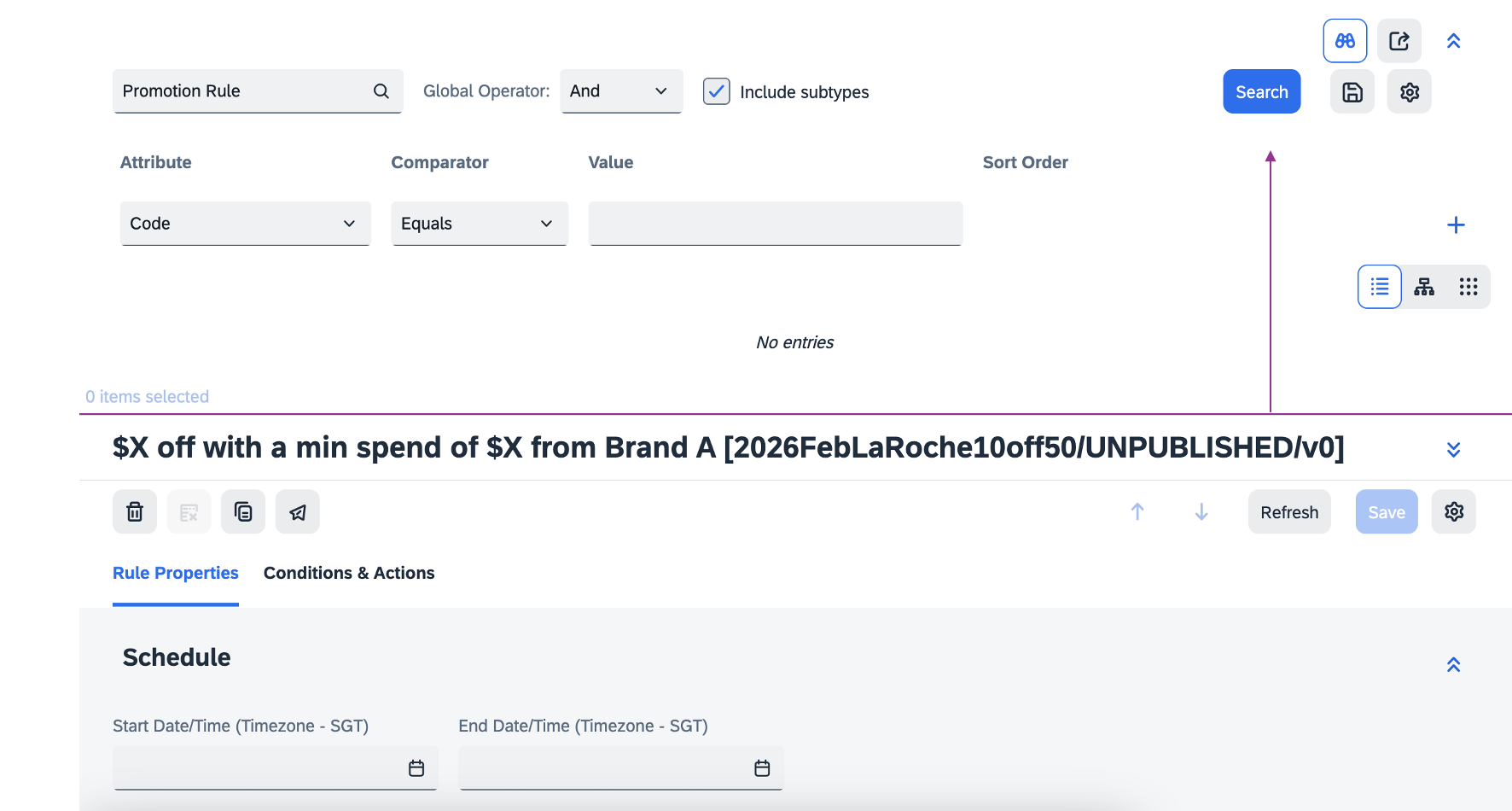Click the binoculars advanced search icon
The height and width of the screenshot is (811, 1512).
coord(1345,41)
